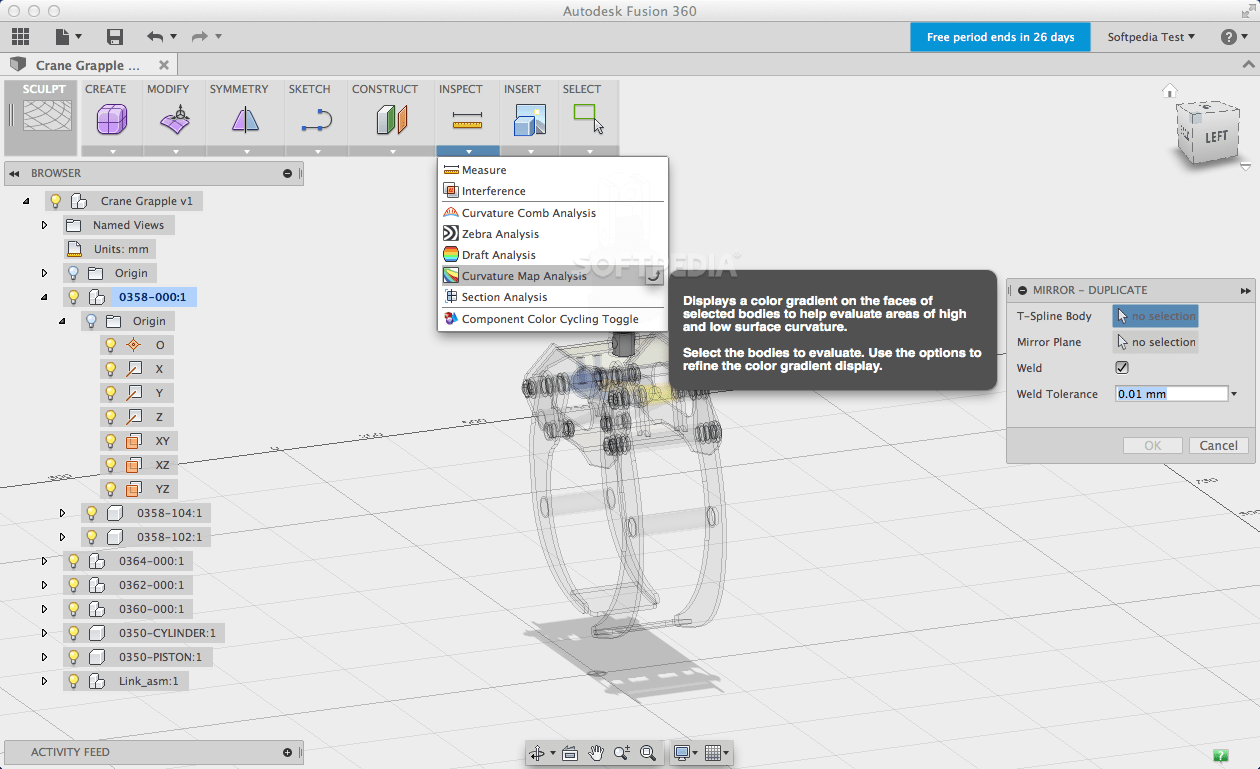Toggle visibility bulb for 0364-000:1

pyautogui.click(x=74, y=561)
